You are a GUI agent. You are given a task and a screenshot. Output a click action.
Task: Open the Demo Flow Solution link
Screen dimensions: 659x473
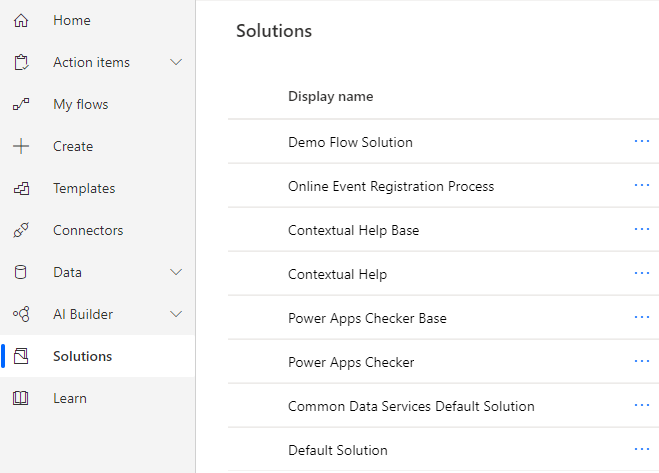(x=350, y=142)
